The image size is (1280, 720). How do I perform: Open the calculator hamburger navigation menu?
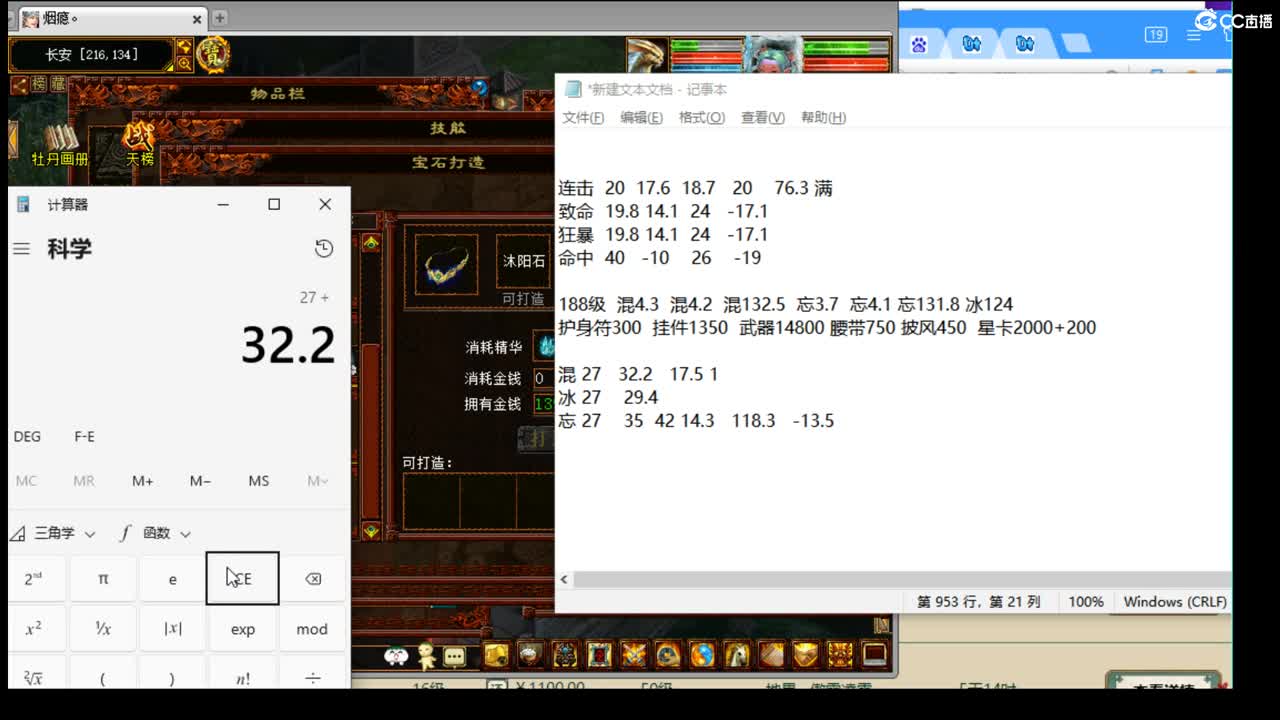coord(21,248)
